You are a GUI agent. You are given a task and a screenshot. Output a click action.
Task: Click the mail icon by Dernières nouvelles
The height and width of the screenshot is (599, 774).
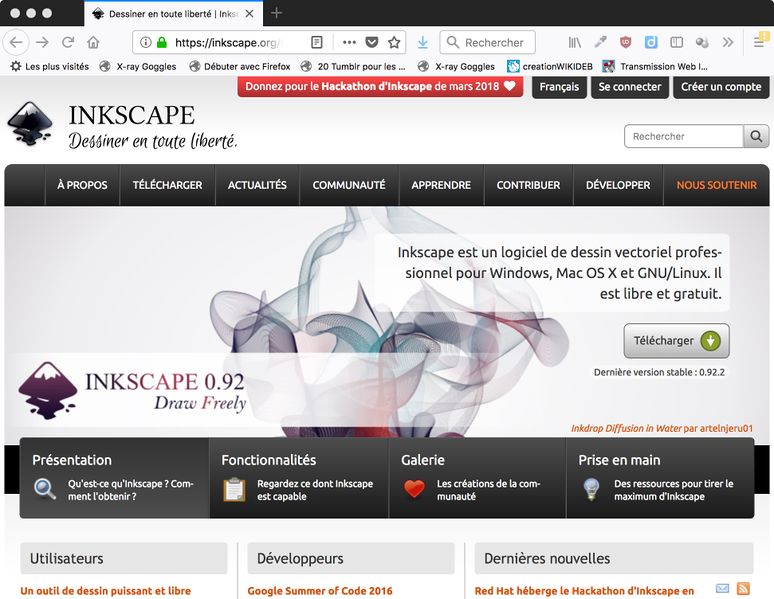tap(722, 588)
